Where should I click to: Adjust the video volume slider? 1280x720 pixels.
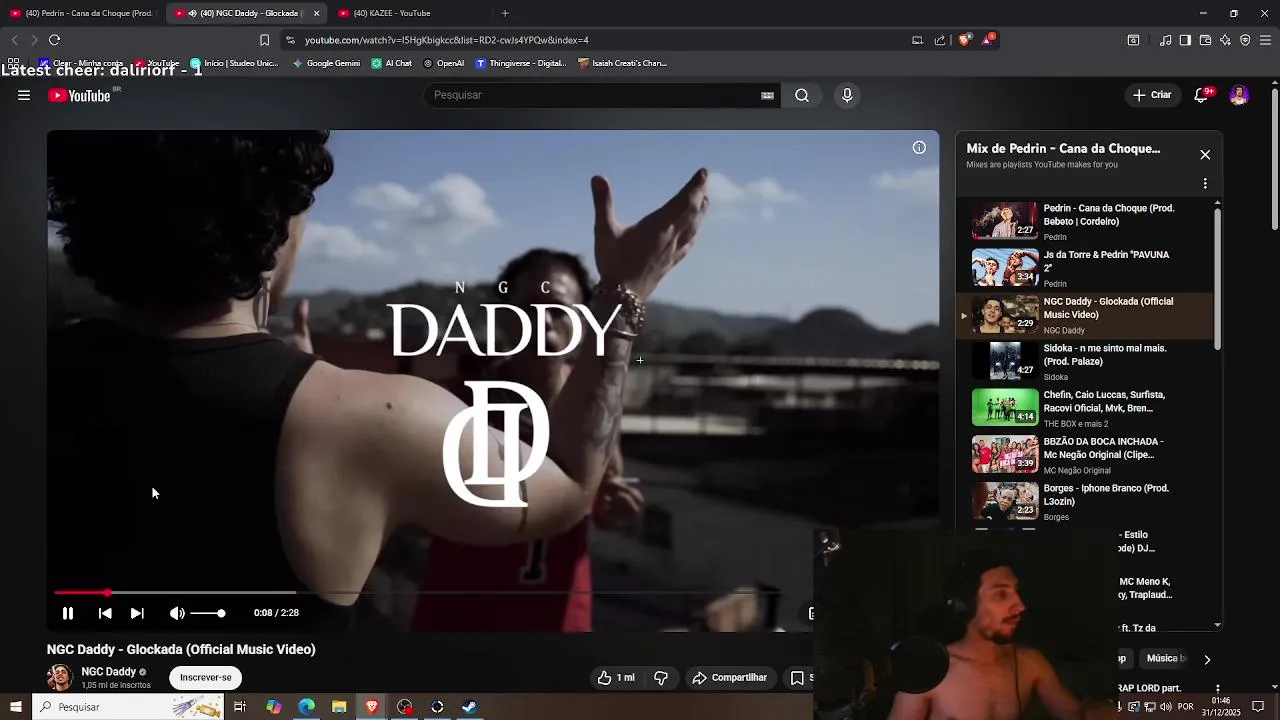pyautogui.click(x=208, y=613)
